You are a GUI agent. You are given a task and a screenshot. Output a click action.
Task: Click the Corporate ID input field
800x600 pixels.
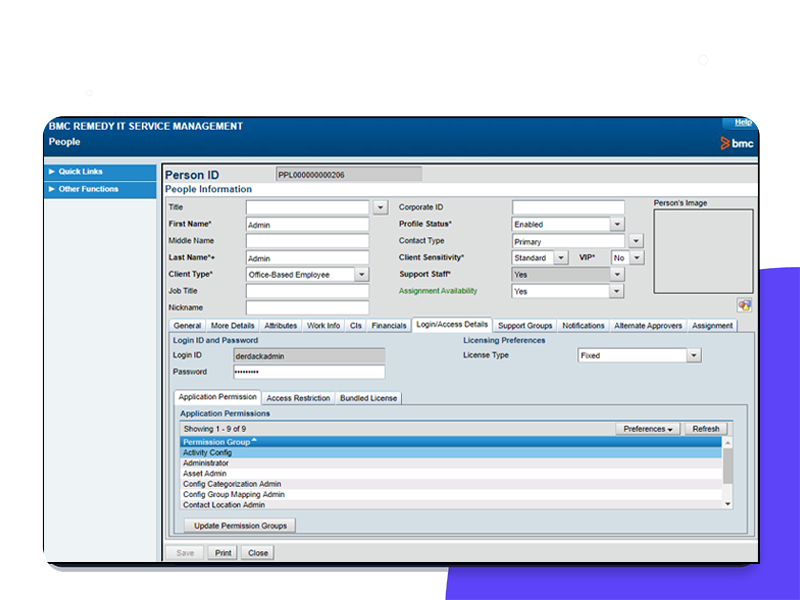coord(568,207)
